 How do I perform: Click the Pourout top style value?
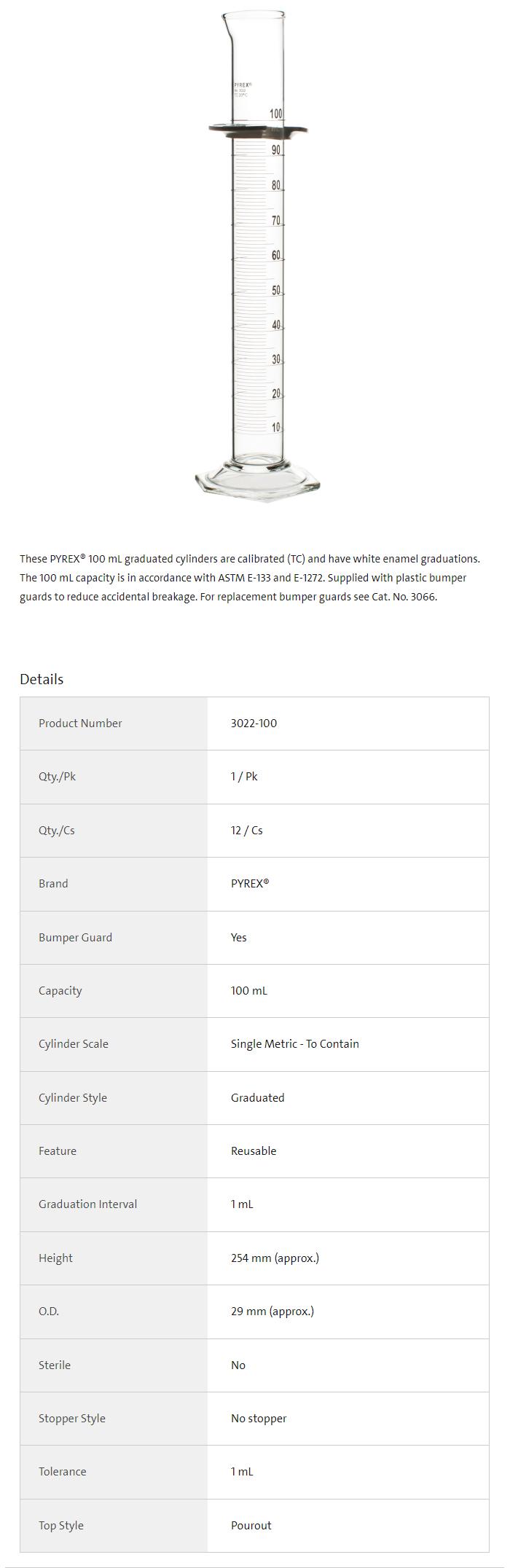click(251, 1525)
